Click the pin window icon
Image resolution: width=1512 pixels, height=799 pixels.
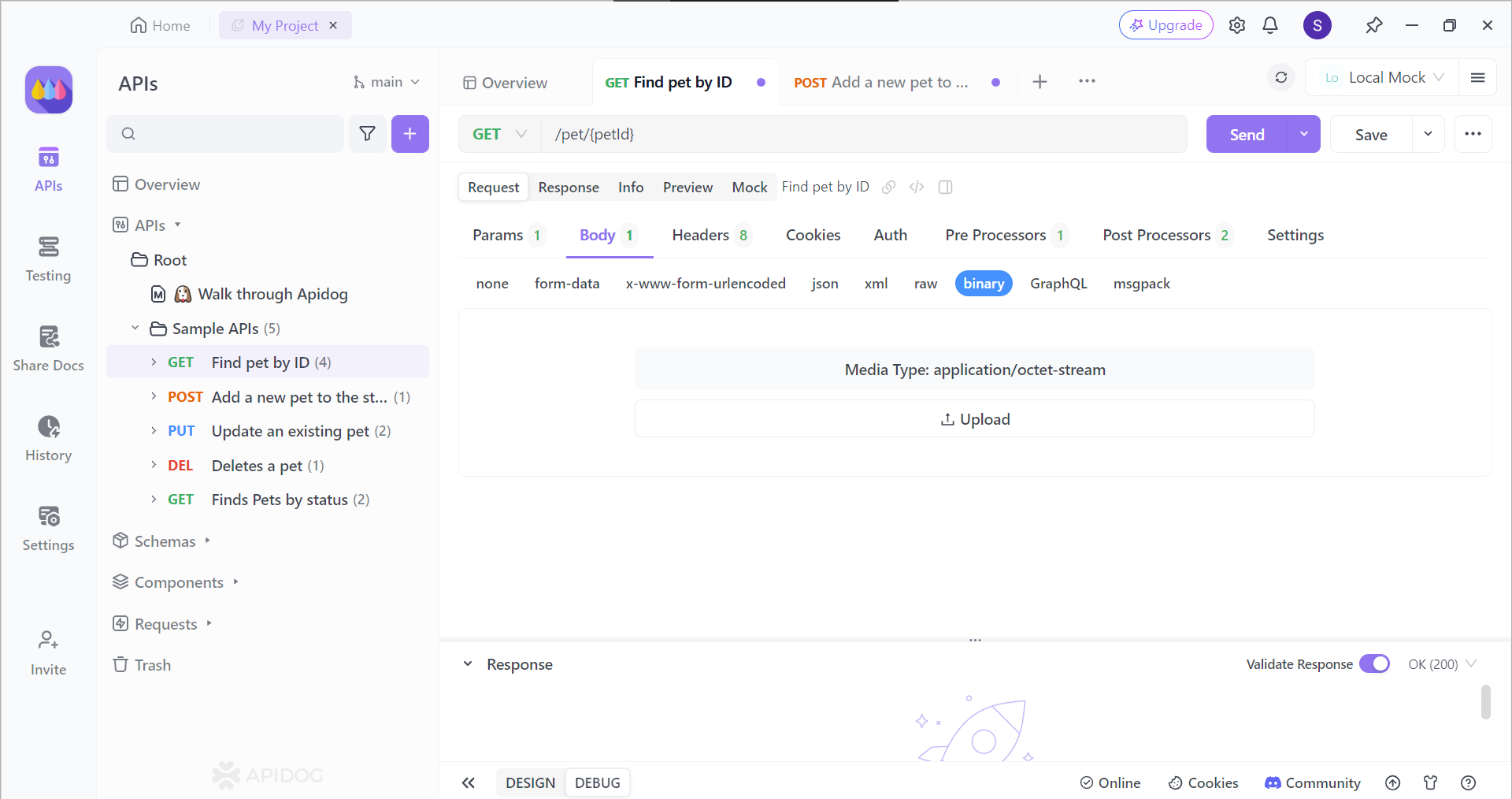point(1374,25)
